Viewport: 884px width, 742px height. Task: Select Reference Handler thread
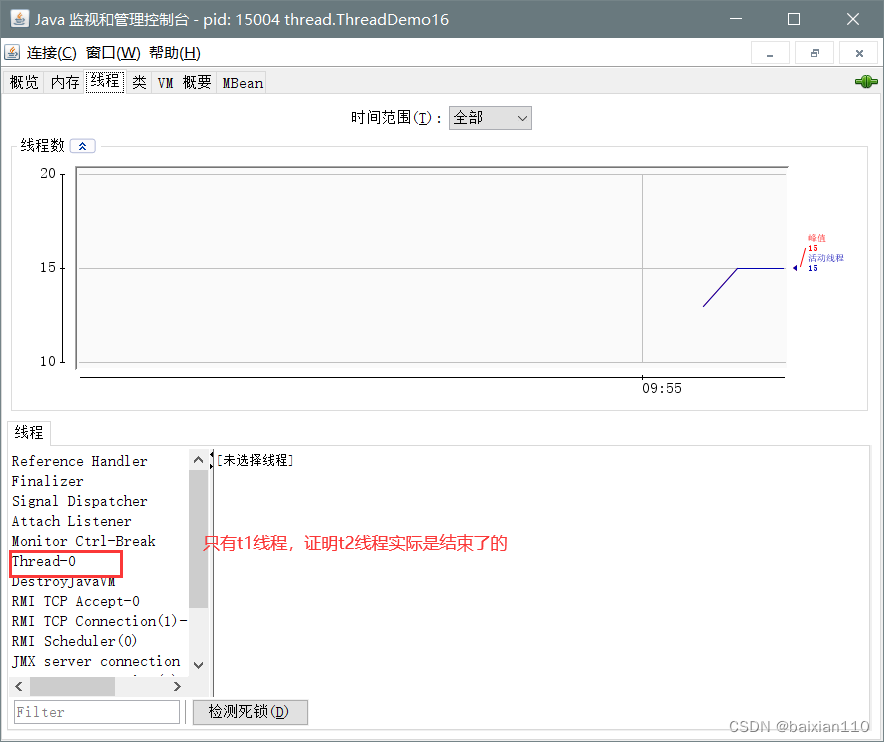point(79,461)
